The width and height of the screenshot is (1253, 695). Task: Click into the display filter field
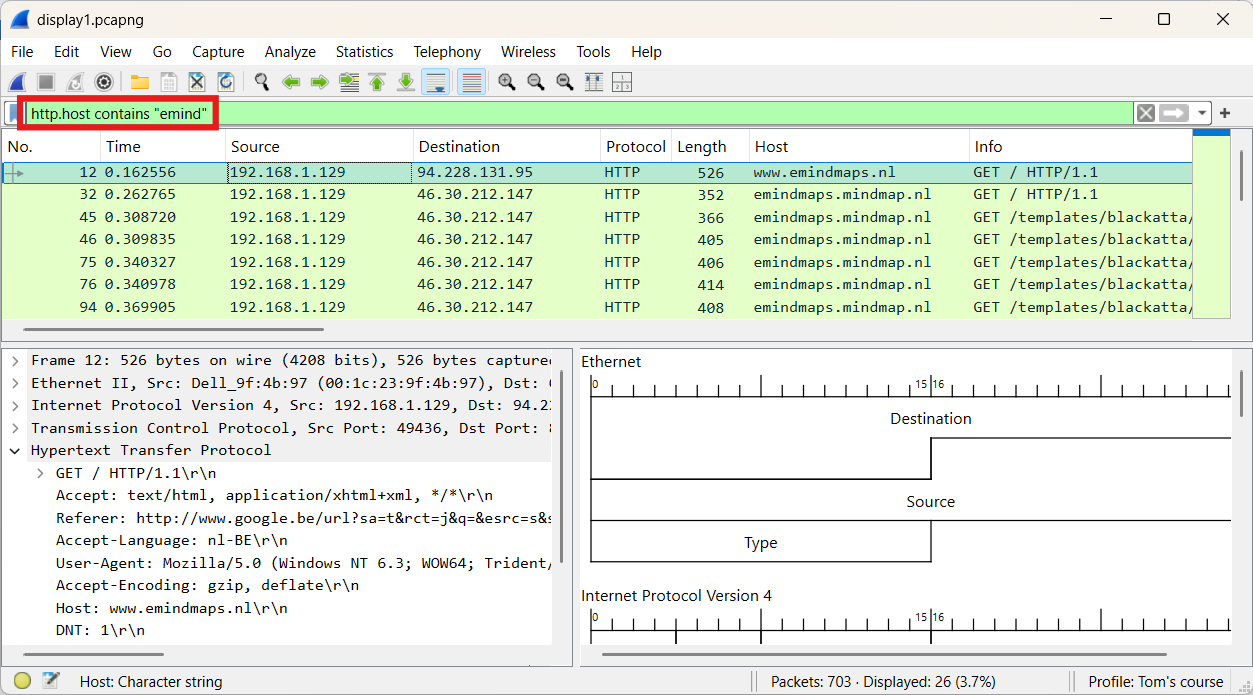pos(580,113)
